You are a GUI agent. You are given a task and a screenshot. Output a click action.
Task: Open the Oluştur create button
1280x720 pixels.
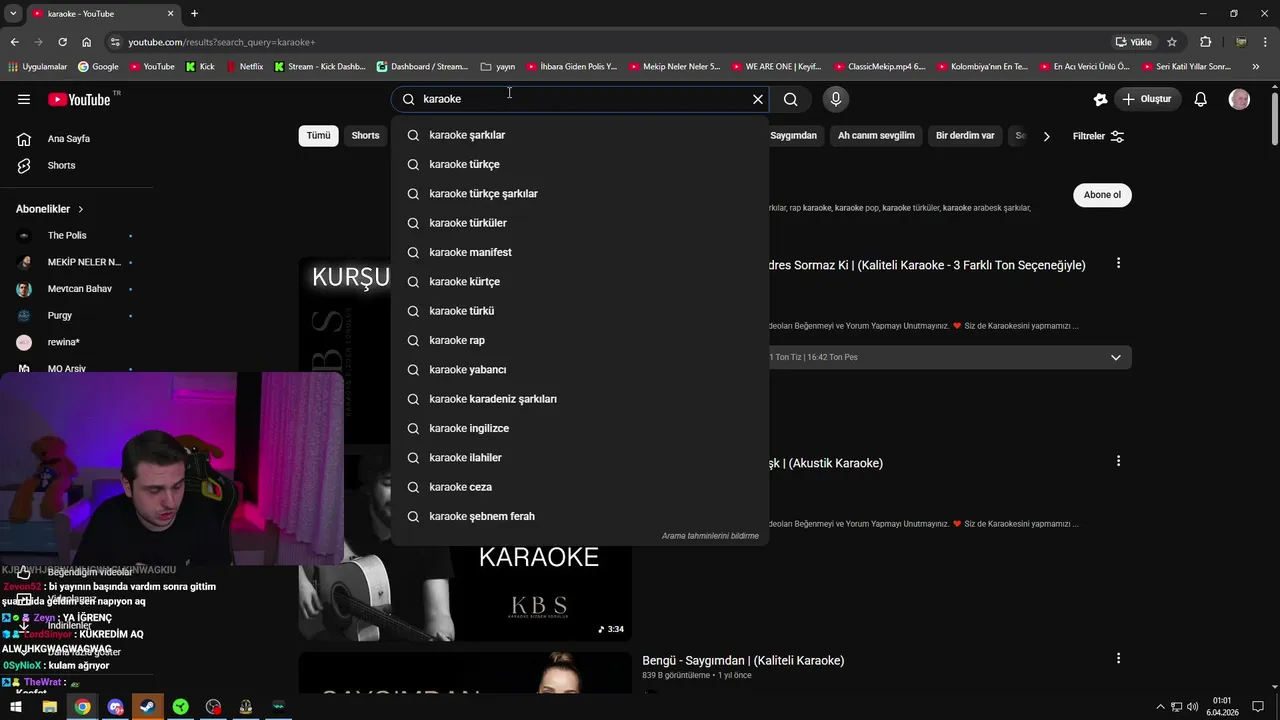[x=1147, y=99]
